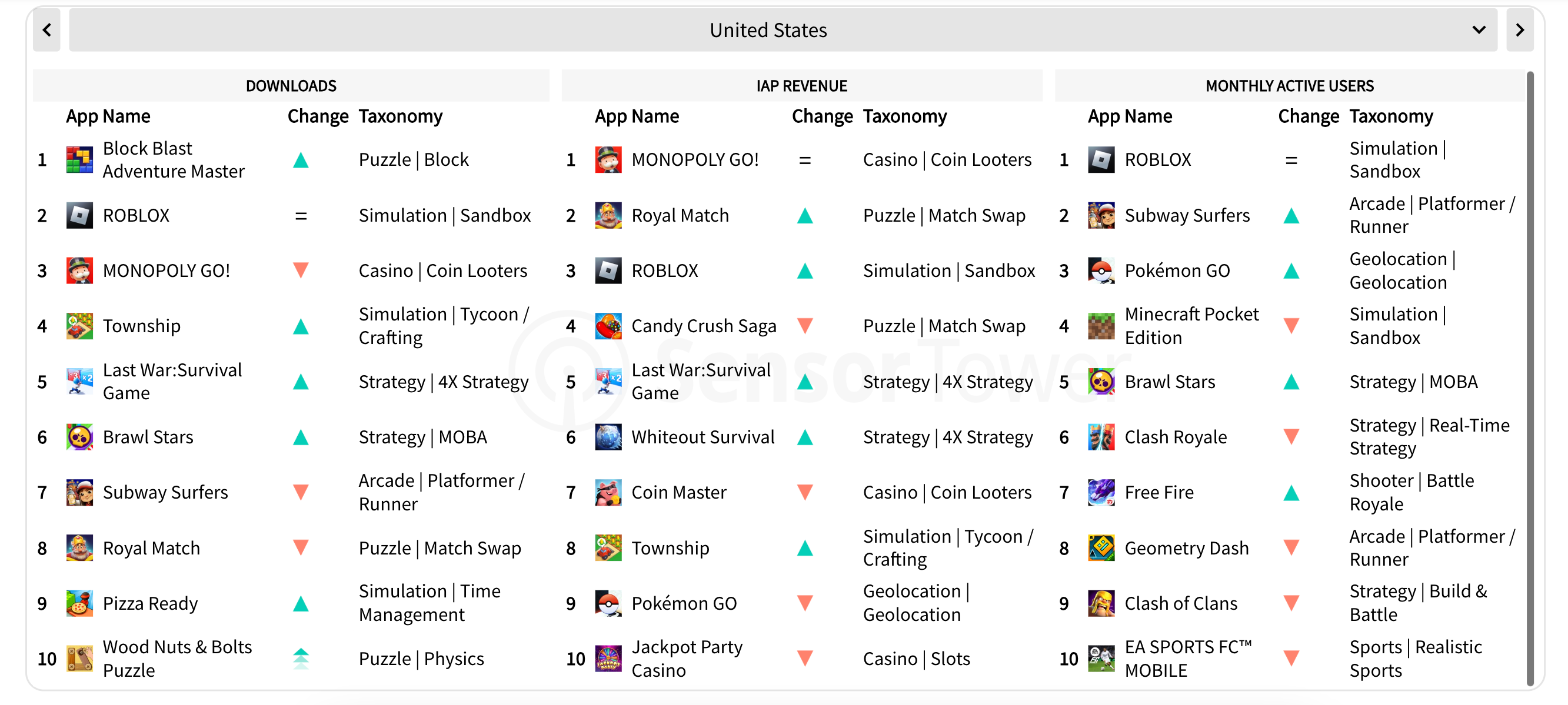Click the Candy Crush Saga app icon
This screenshot has width=1568, height=705.
[x=608, y=326]
